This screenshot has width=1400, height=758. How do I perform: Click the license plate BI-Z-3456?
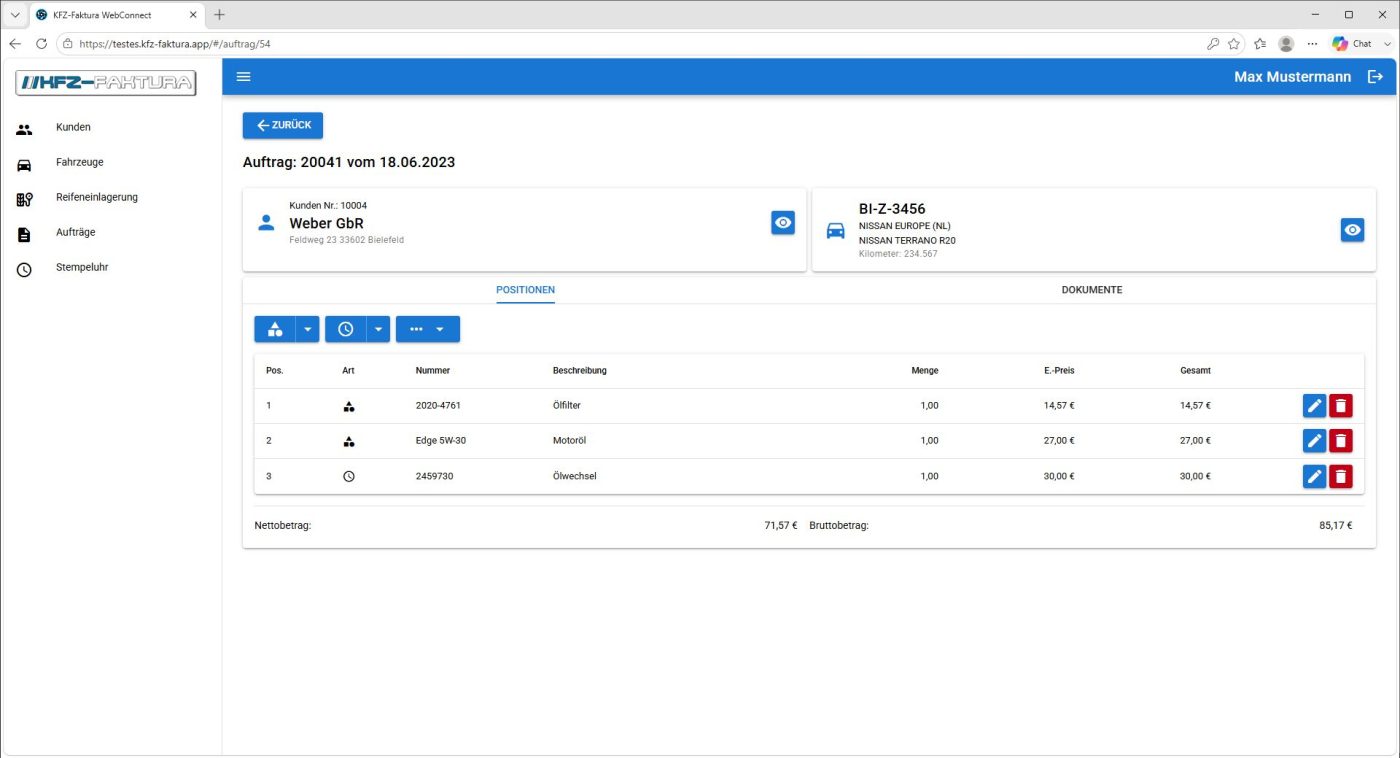[892, 209]
